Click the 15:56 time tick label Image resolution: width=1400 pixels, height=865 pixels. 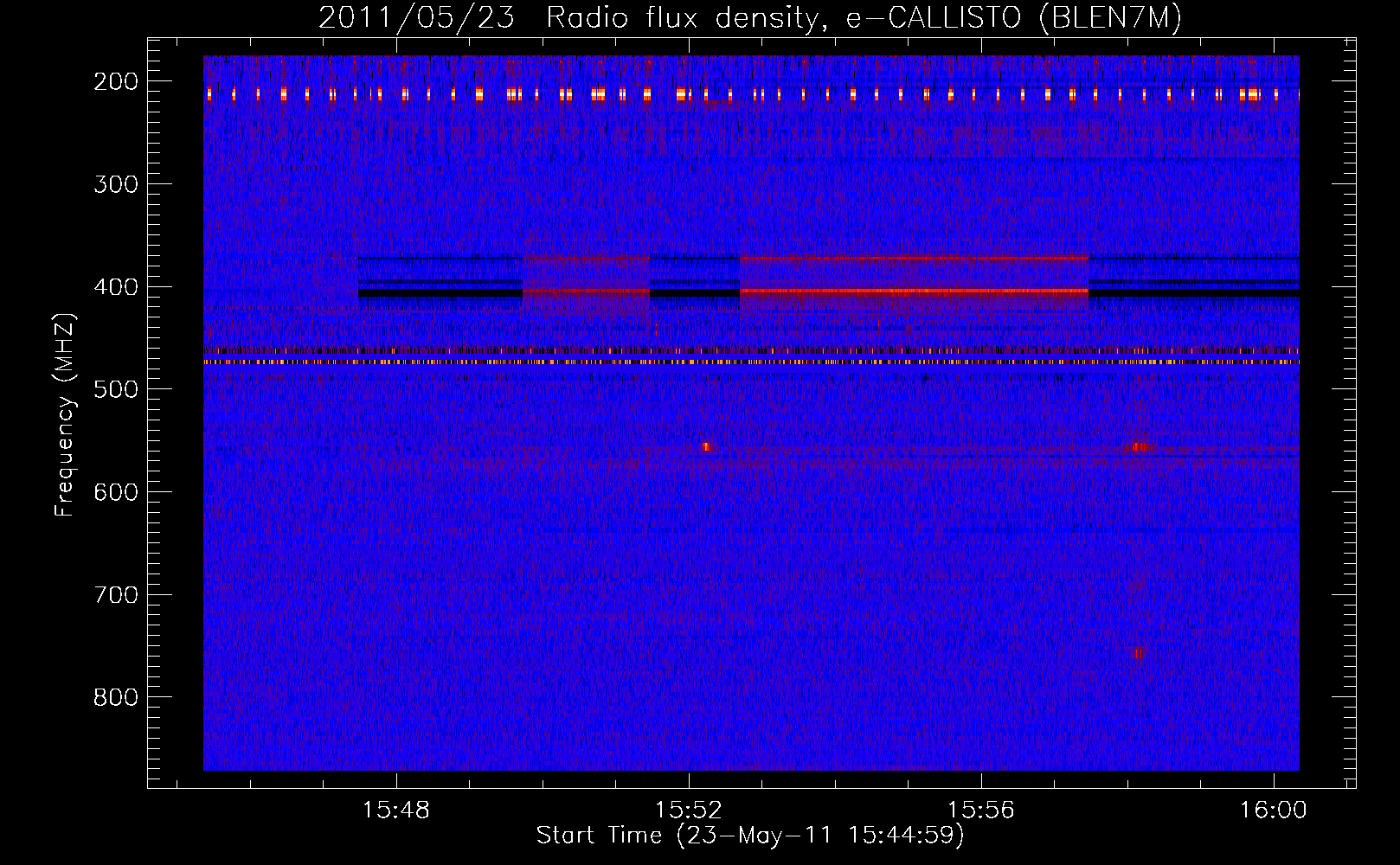[x=981, y=810]
